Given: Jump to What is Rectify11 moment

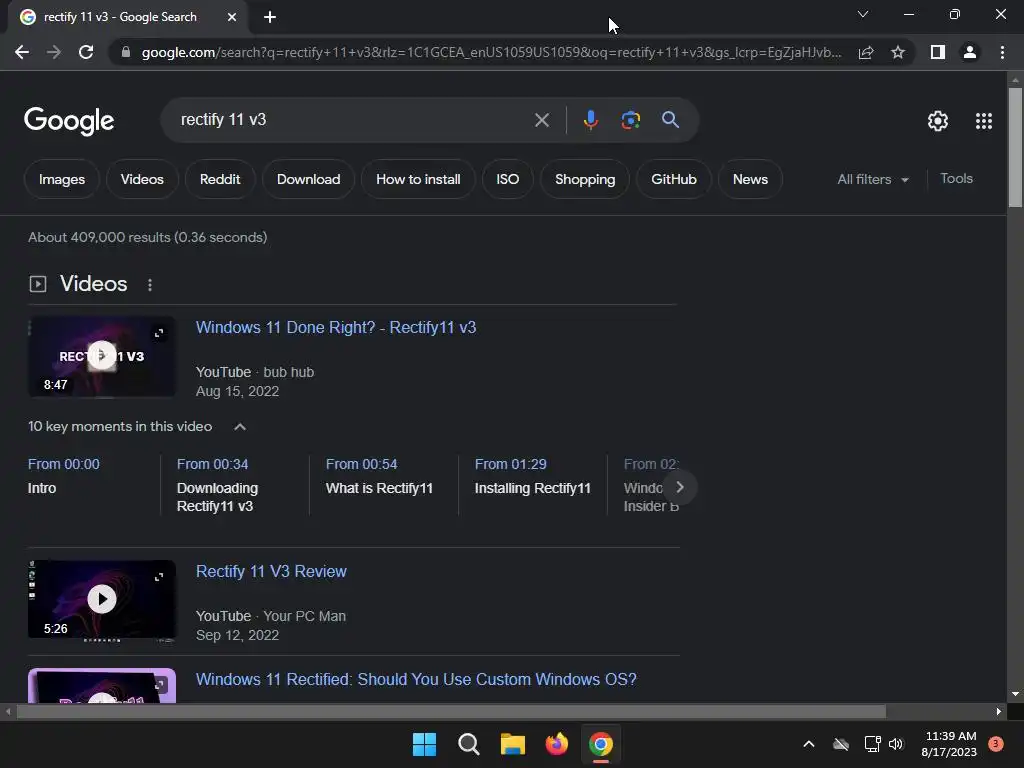Looking at the screenshot, I should (x=379, y=476).
